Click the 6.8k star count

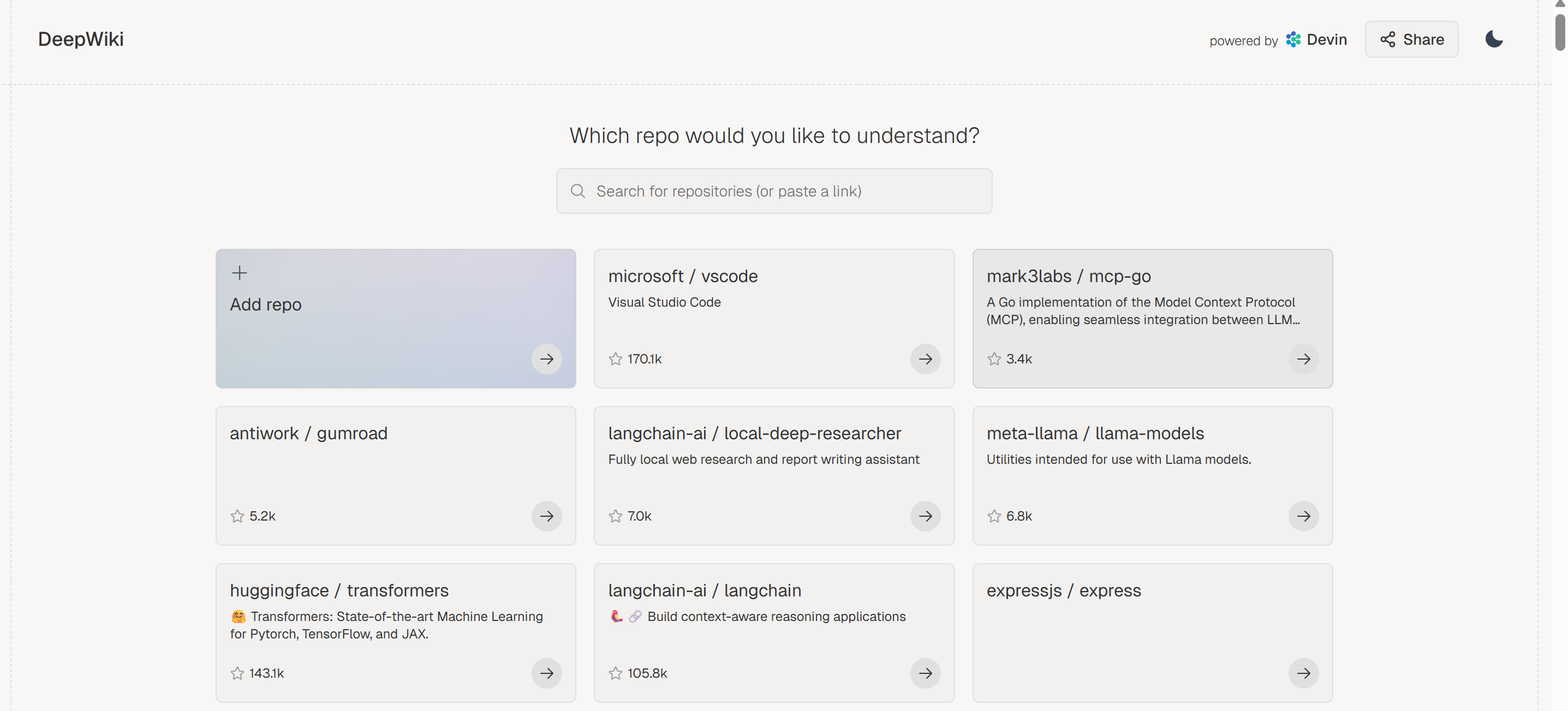click(x=1018, y=516)
